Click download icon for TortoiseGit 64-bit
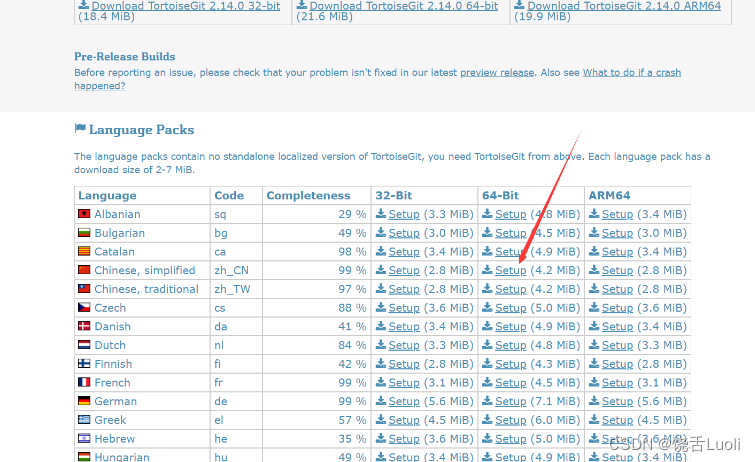 pyautogui.click(x=302, y=5)
